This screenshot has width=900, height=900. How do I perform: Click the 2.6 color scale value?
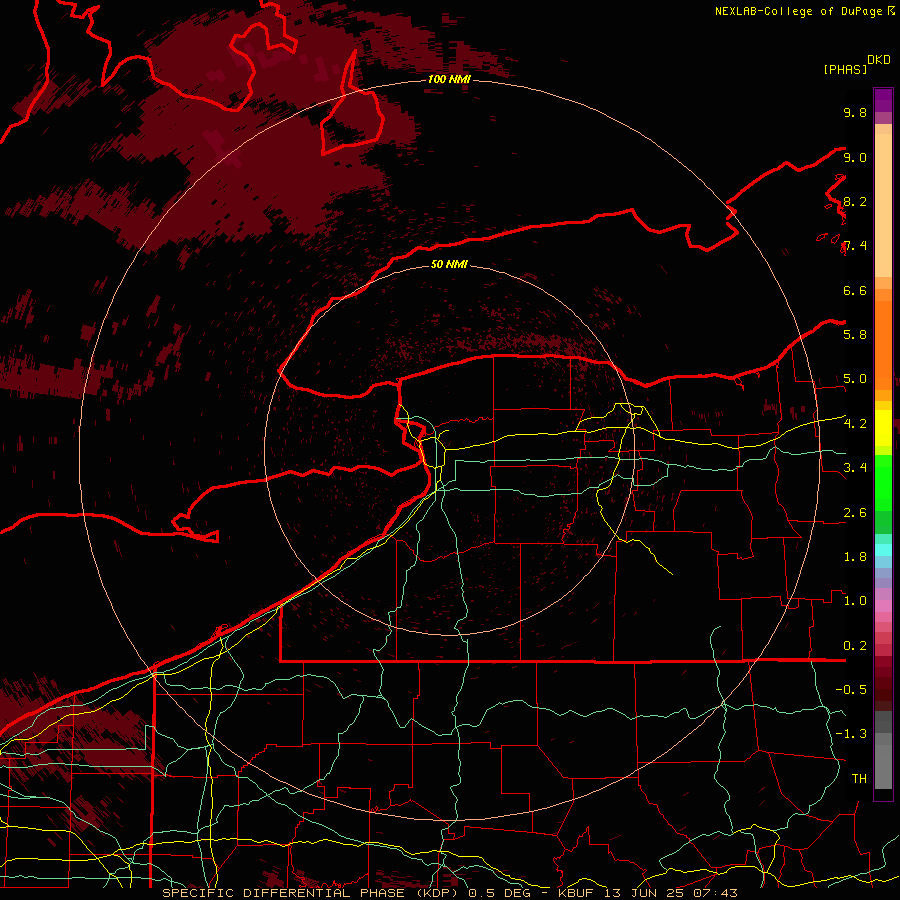tap(855, 512)
